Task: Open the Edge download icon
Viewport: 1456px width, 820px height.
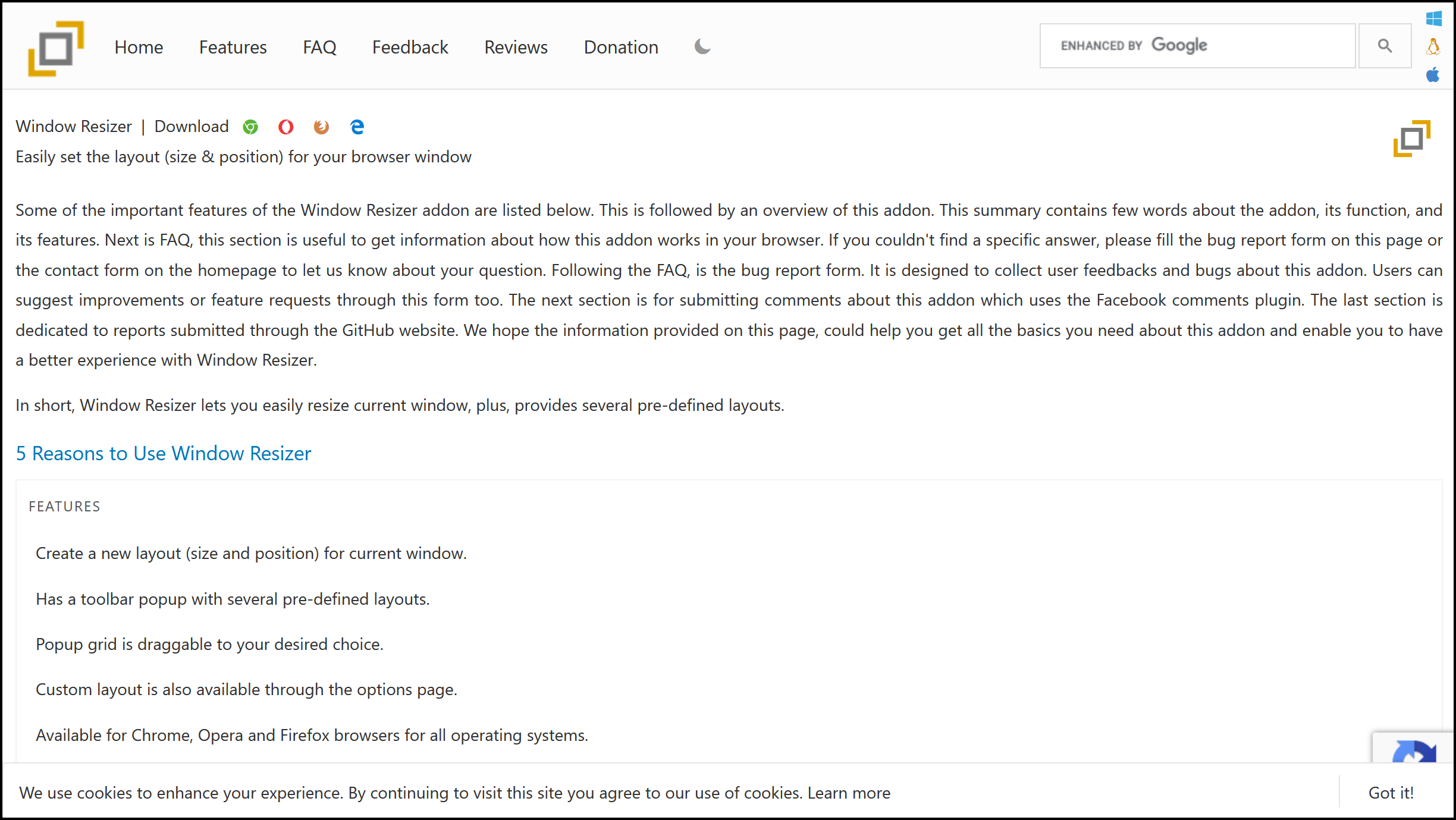Action: point(357,127)
